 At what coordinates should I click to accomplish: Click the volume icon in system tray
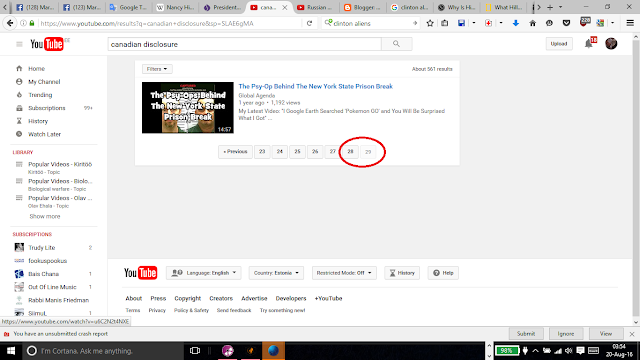[x=569, y=351]
